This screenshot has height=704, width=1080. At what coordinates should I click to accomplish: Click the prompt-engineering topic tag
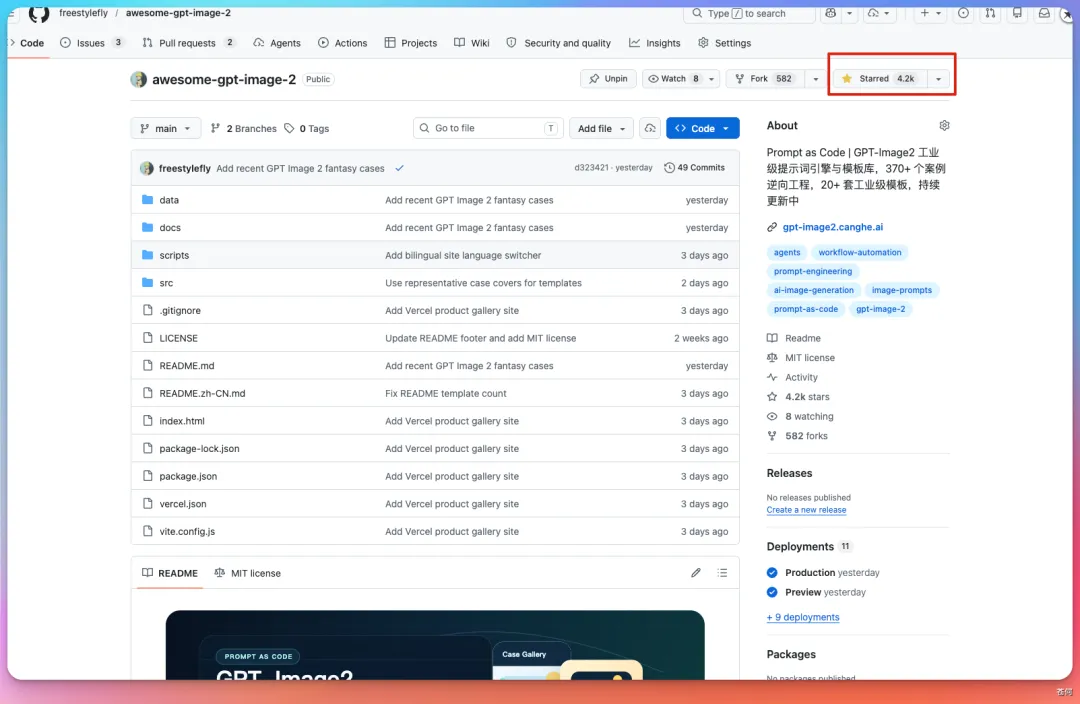(813, 271)
